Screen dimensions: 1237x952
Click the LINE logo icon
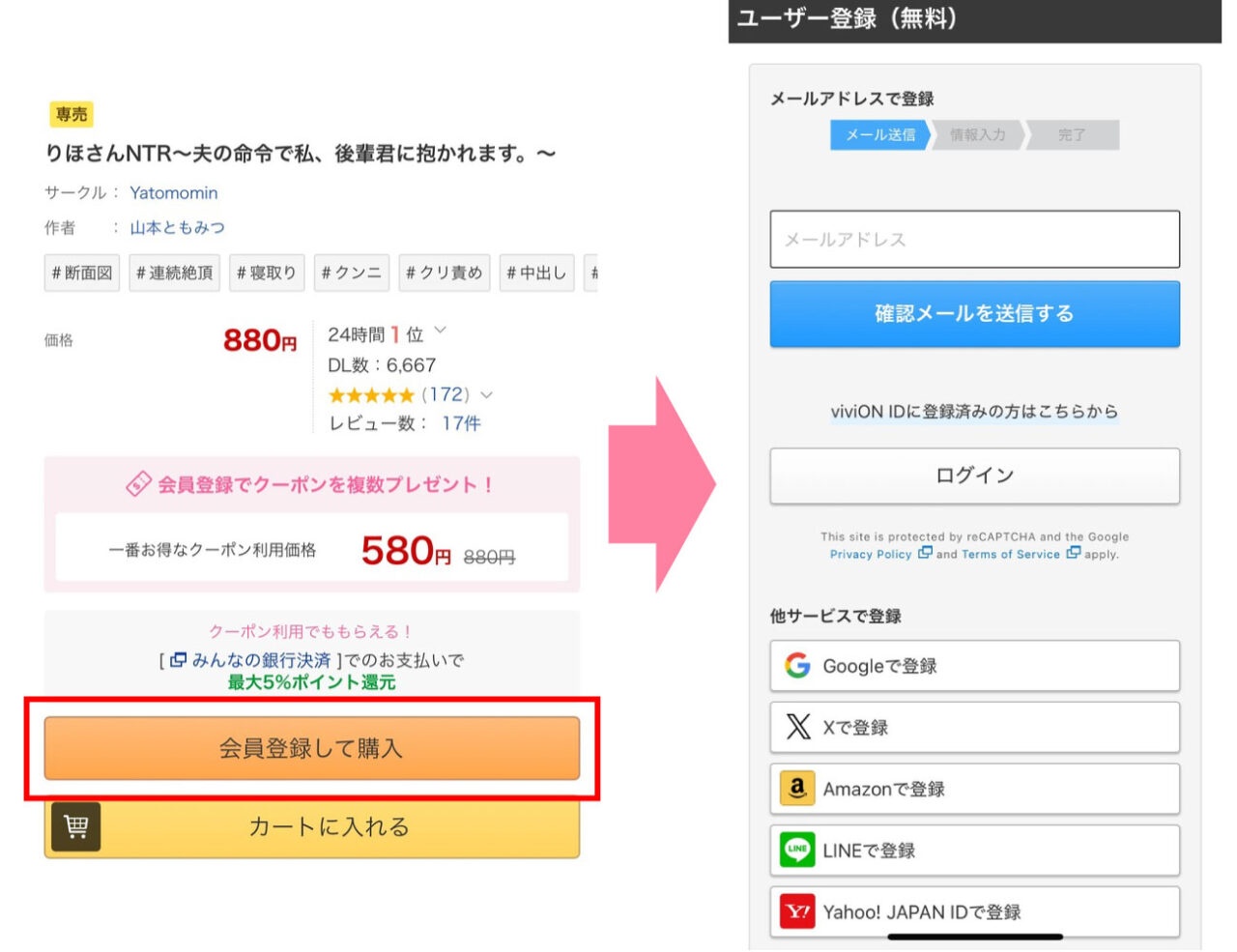pos(797,851)
